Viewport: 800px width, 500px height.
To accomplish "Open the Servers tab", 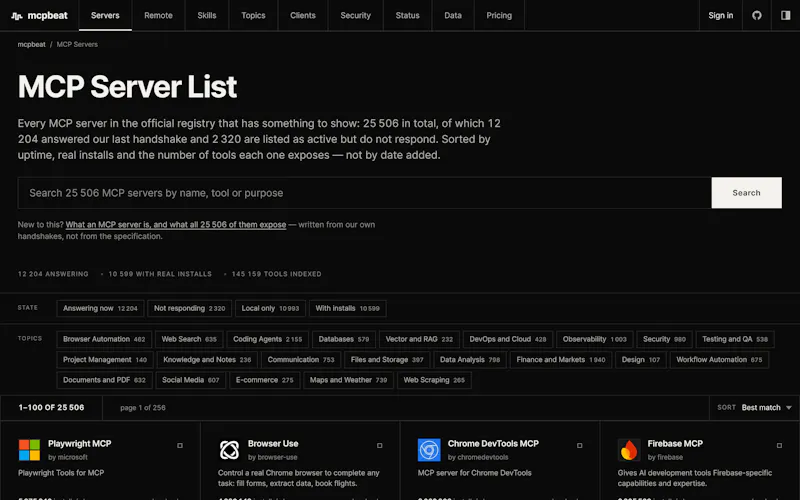I will click(x=105, y=15).
